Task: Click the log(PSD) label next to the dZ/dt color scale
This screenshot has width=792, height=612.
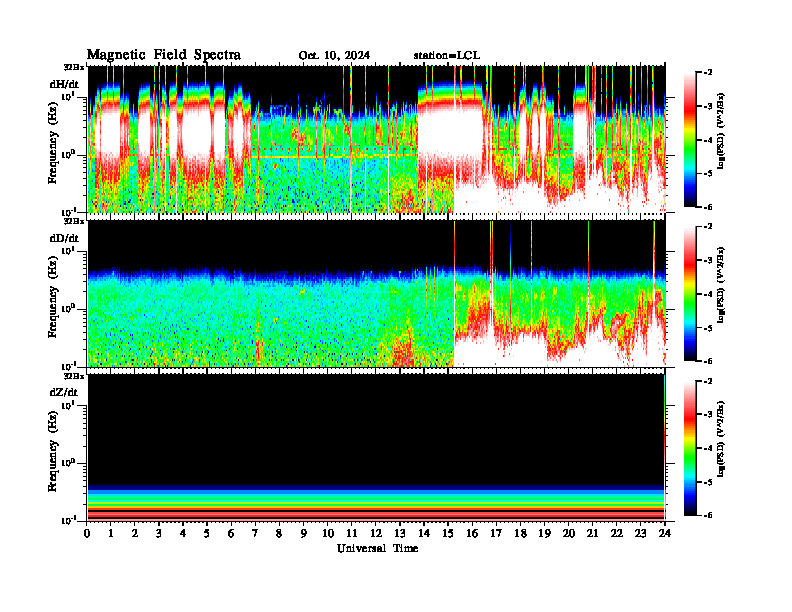Action: (x=721, y=439)
